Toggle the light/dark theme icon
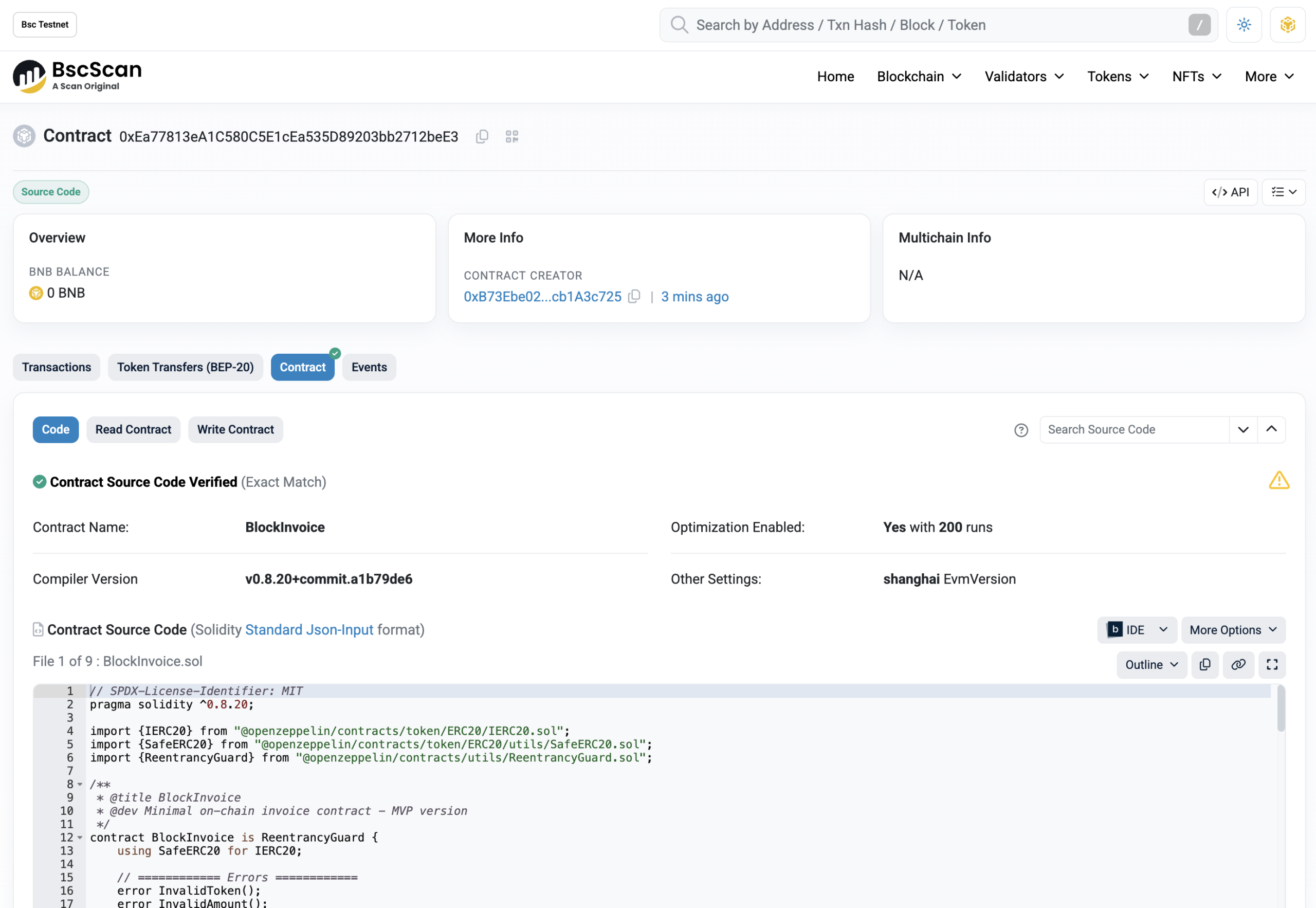 pos(1244,25)
